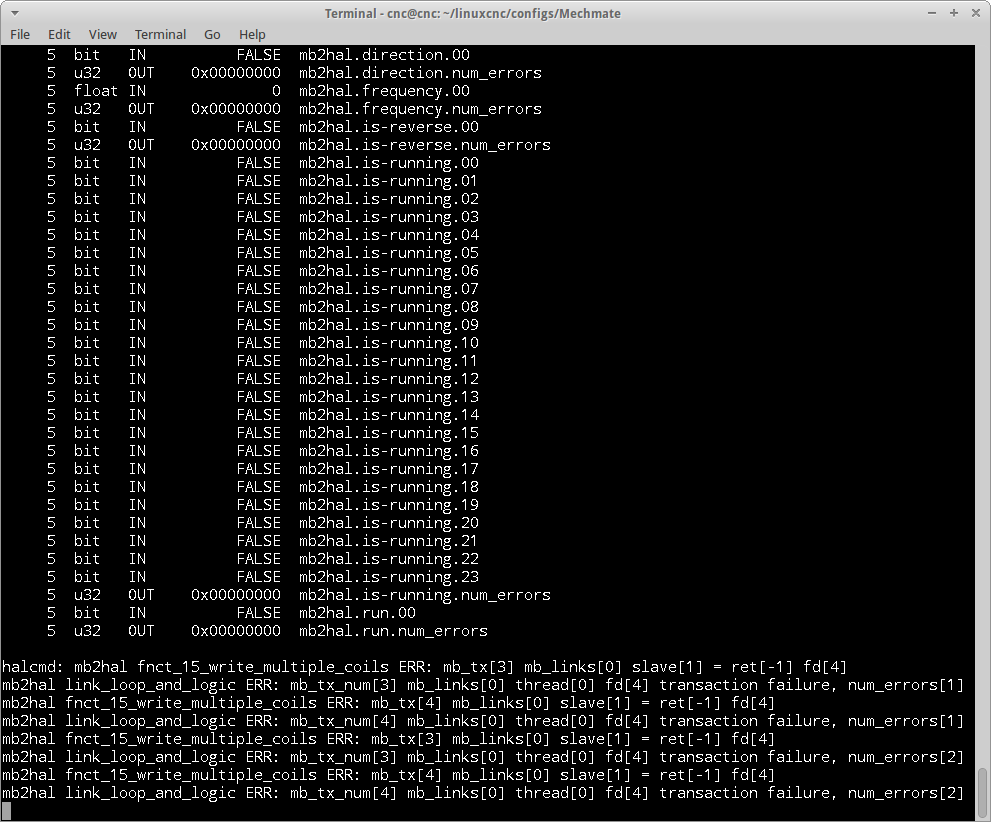
Task: Click the mb2hal.is-running.02 pin name
Action: 389,199
